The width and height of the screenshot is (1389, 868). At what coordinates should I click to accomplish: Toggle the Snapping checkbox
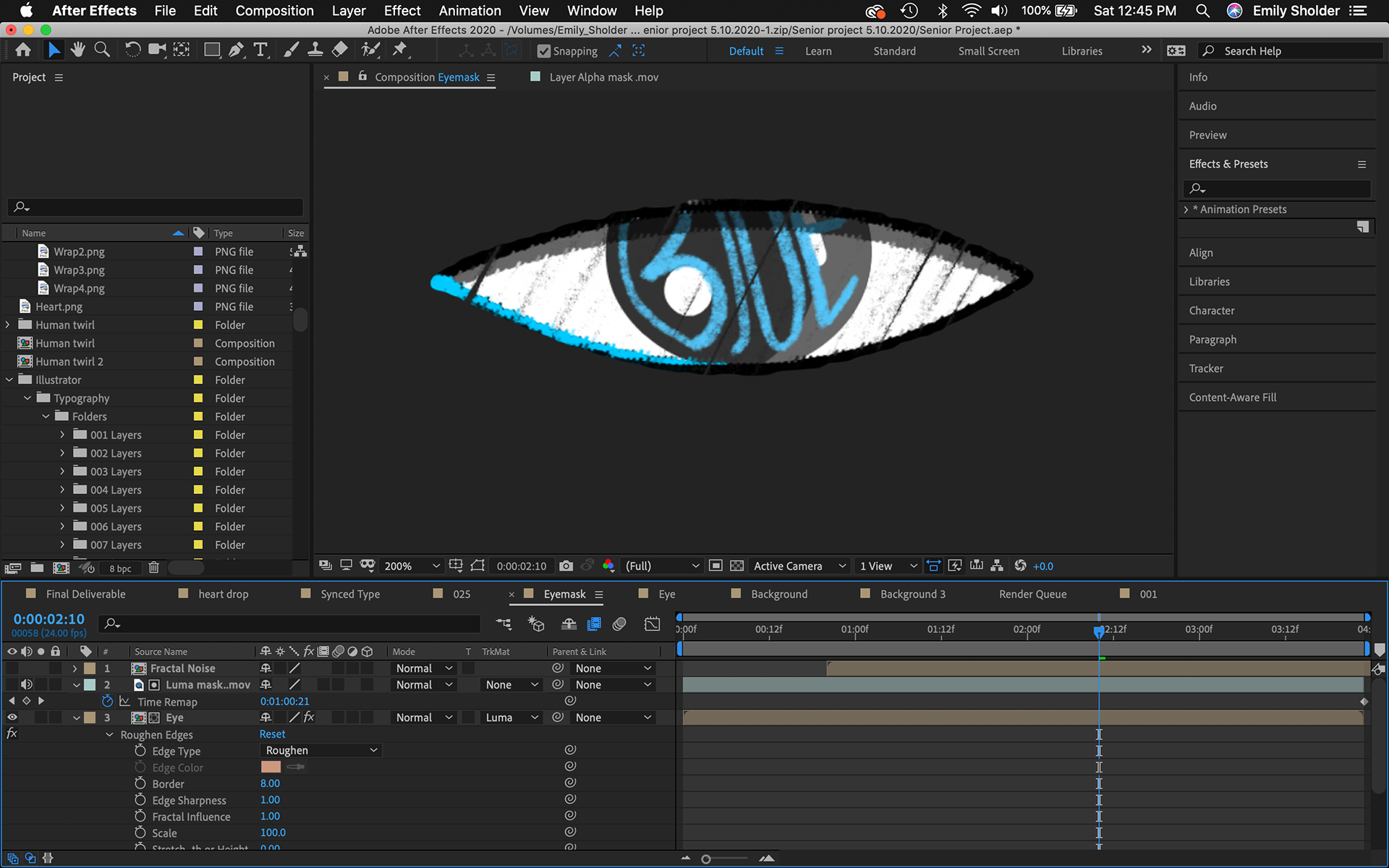pos(544,51)
